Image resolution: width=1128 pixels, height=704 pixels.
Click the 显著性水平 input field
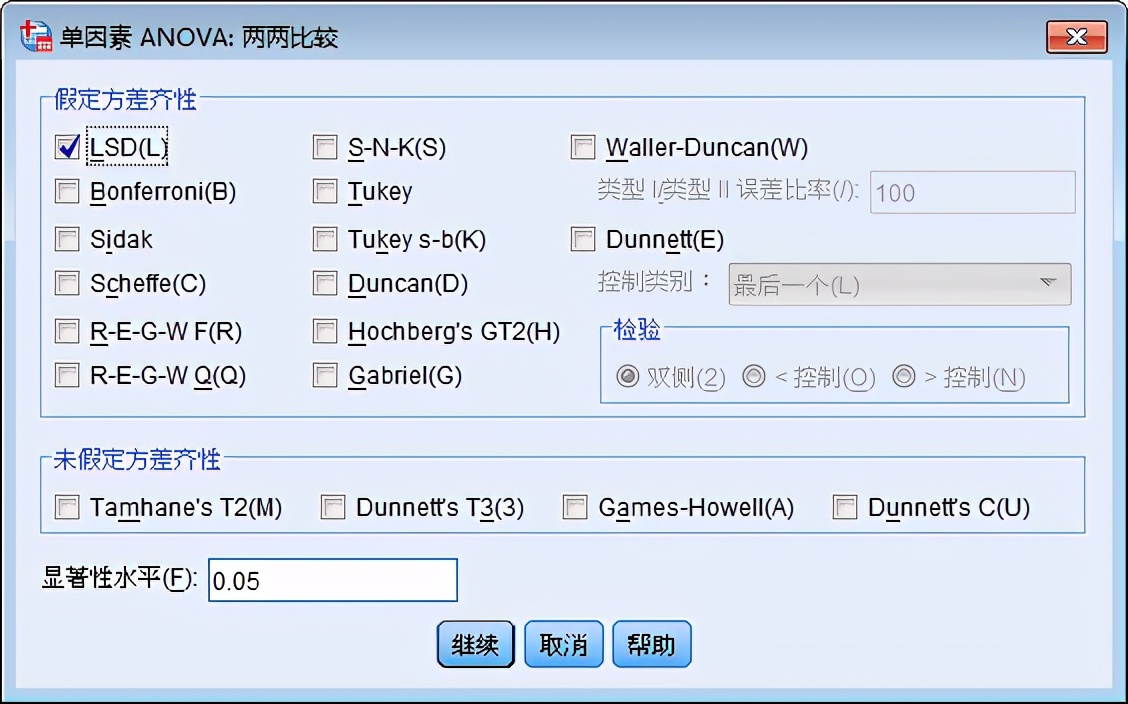coord(333,580)
